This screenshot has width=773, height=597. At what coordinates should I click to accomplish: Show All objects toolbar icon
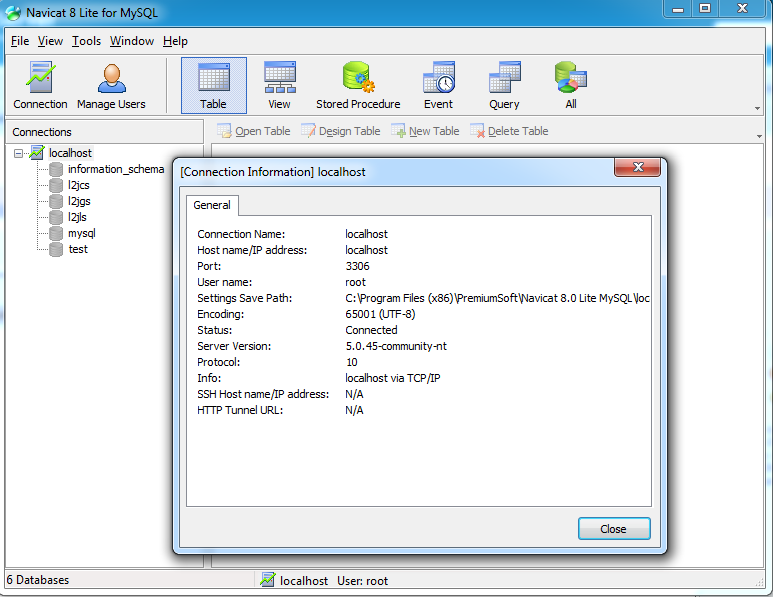pos(571,85)
